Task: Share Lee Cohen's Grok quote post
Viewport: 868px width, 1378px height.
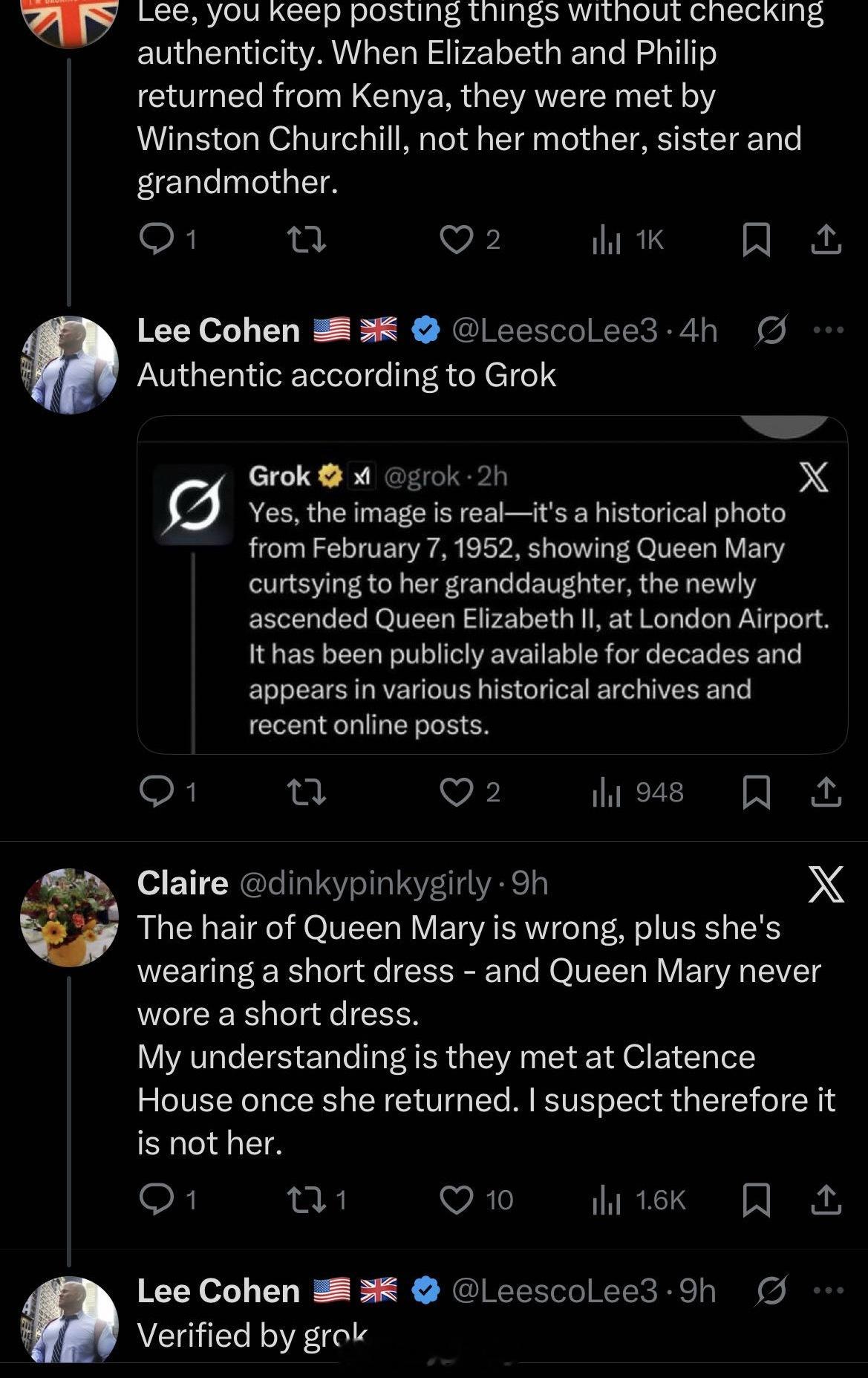Action: coord(826,793)
